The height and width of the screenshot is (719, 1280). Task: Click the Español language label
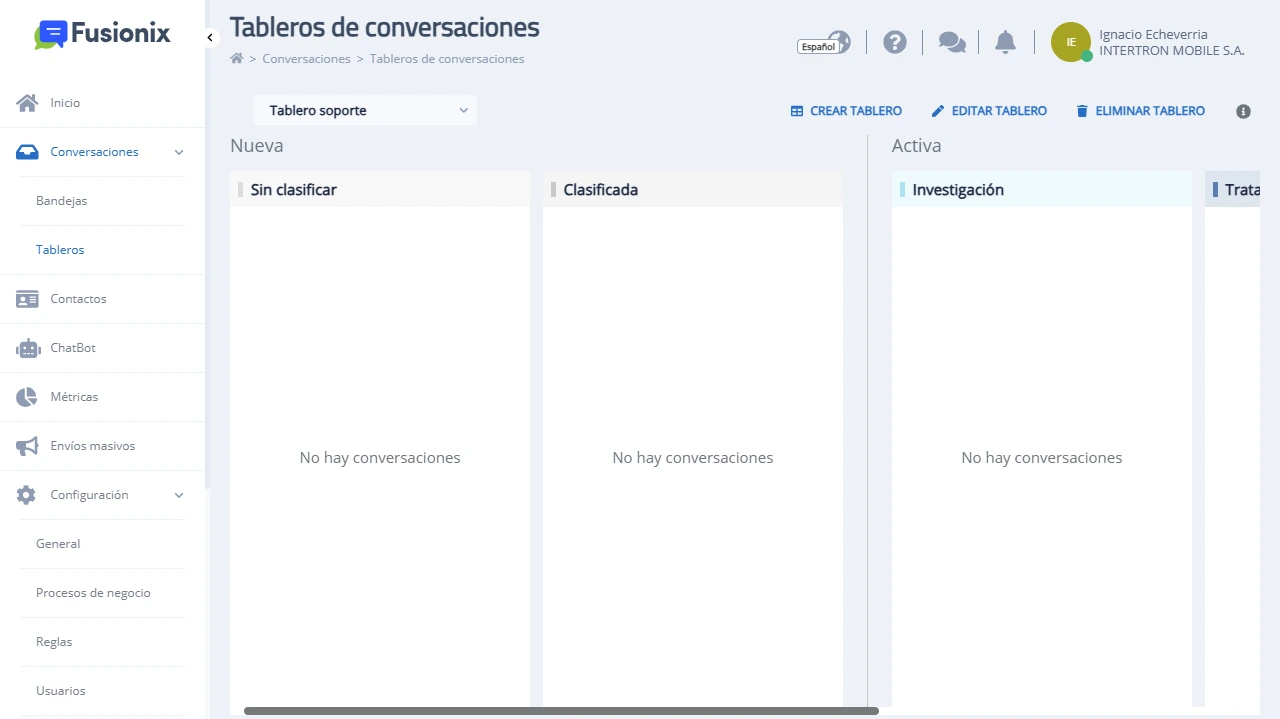tap(818, 47)
